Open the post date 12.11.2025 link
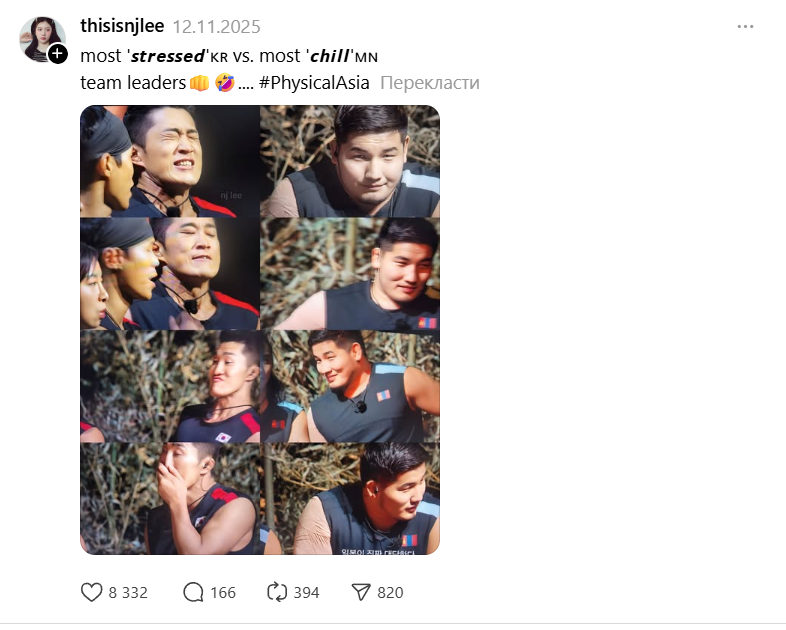Image resolution: width=786 pixels, height=630 pixels. [x=215, y=26]
